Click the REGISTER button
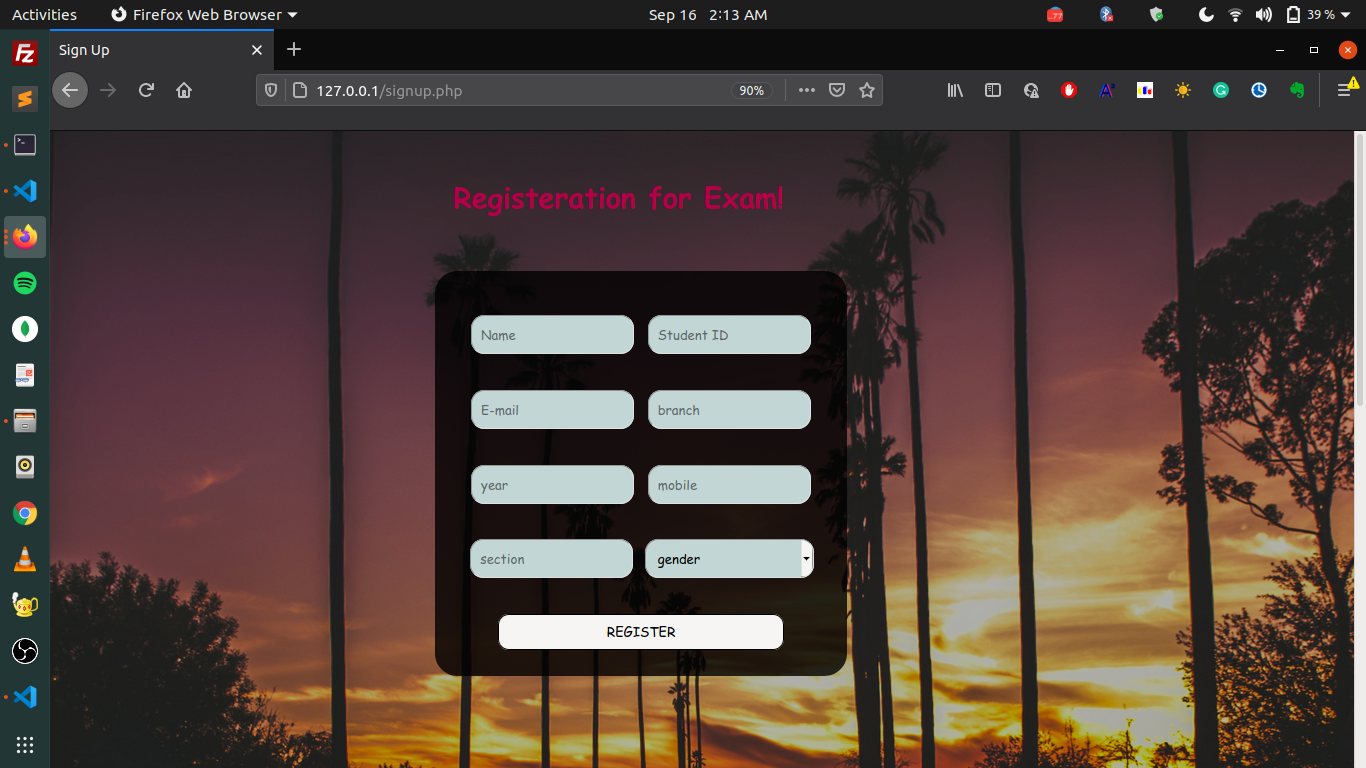The image size is (1366, 768). [641, 632]
